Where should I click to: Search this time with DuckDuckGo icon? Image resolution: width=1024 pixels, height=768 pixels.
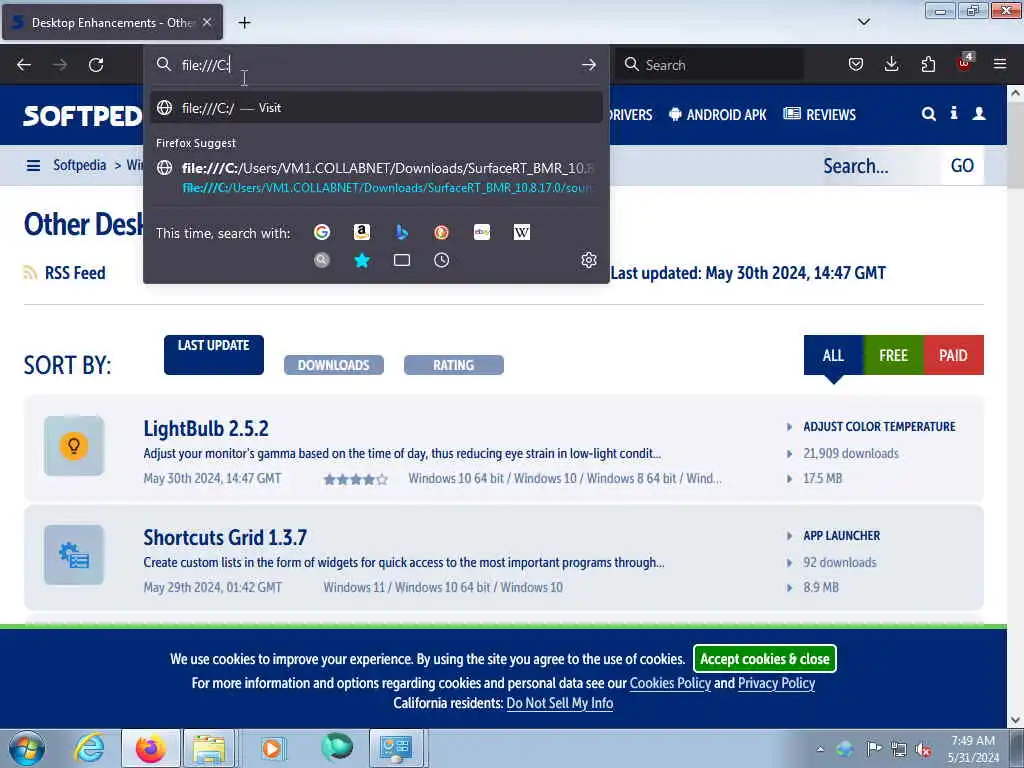click(x=441, y=232)
